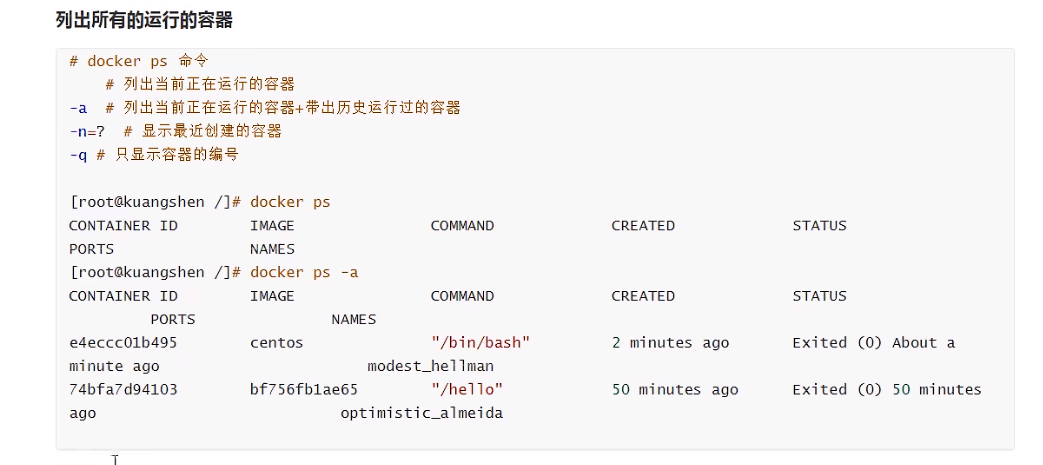Image resolution: width=1043 pixels, height=465 pixels.
Task: Click the first 'docker ps' command
Action: (x=290, y=202)
